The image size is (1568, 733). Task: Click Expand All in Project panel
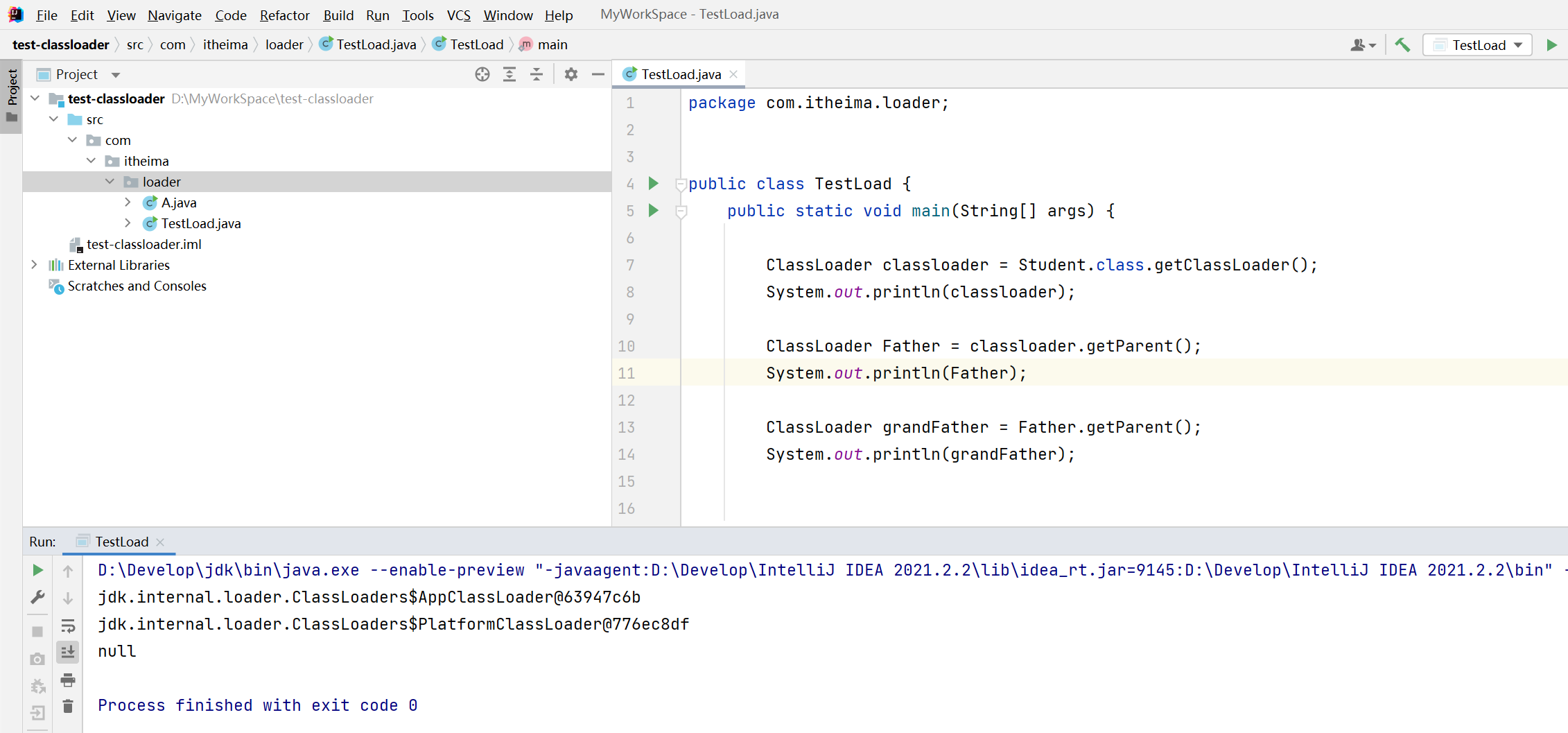[x=509, y=74]
